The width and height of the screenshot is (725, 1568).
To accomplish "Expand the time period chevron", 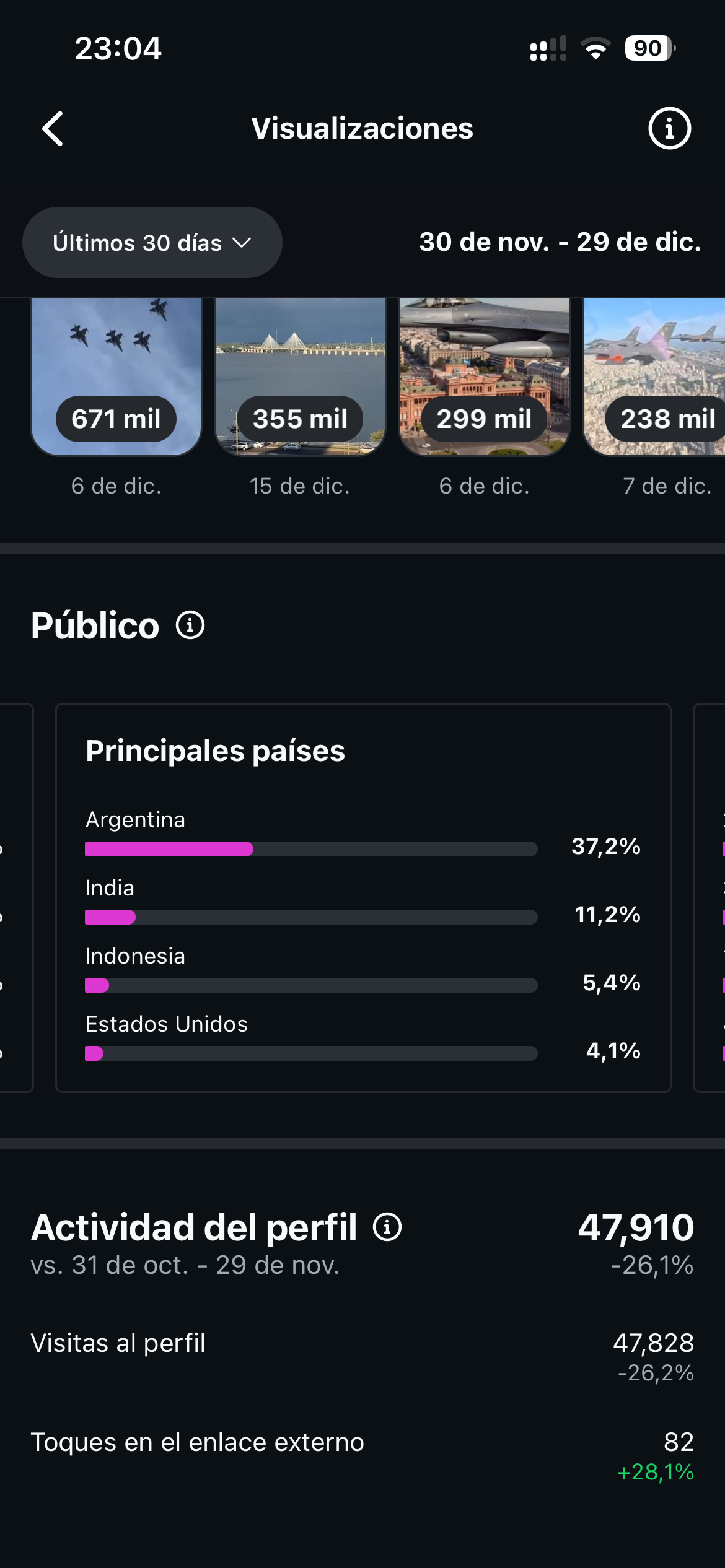I will click(244, 243).
